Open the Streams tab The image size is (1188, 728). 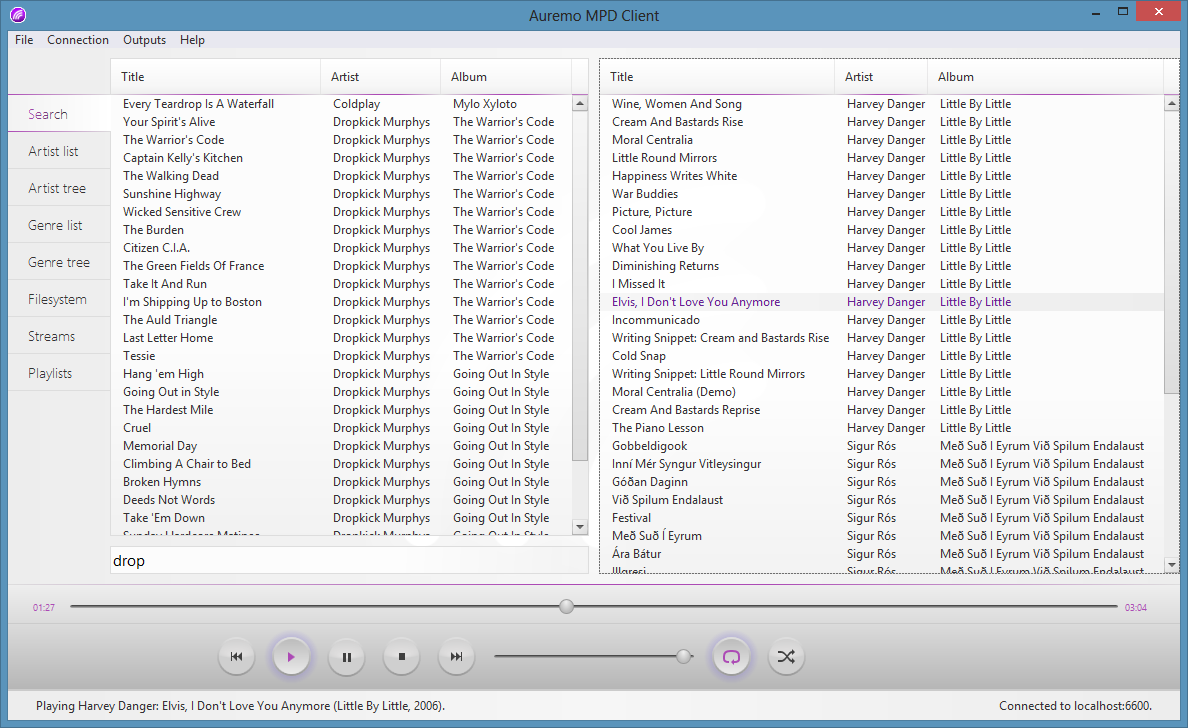click(59, 336)
